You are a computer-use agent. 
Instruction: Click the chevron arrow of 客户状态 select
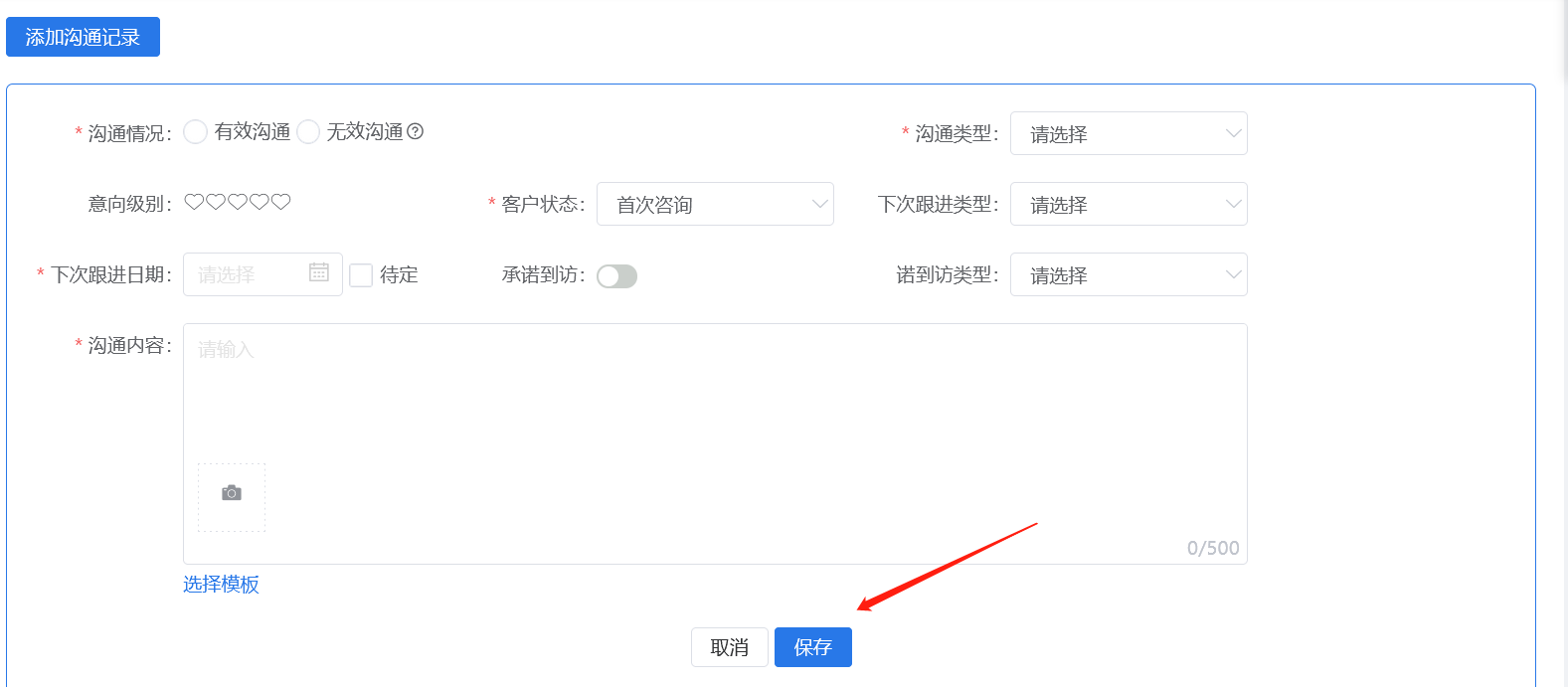pyautogui.click(x=820, y=204)
